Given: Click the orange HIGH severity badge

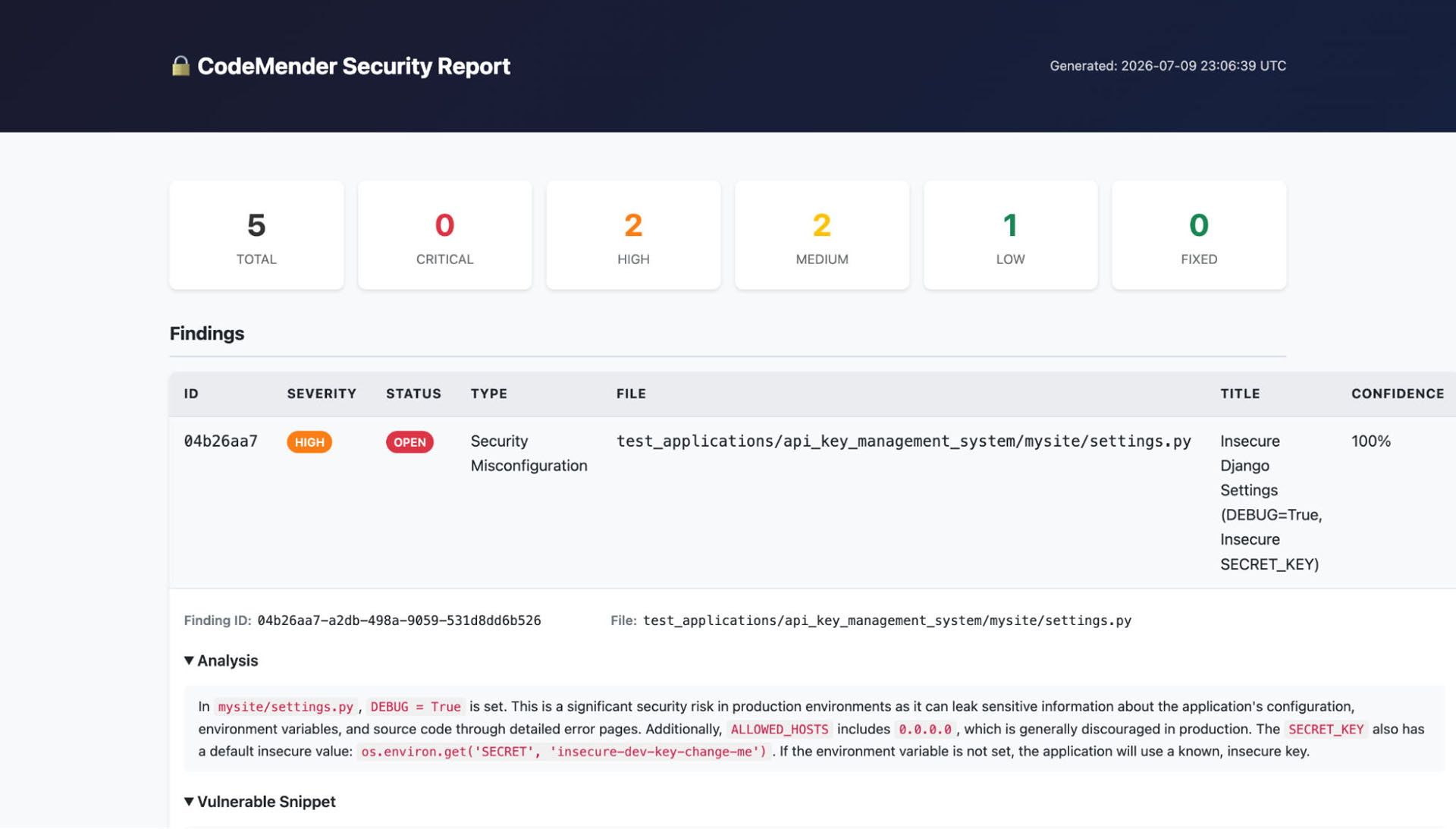Looking at the screenshot, I should [x=309, y=442].
